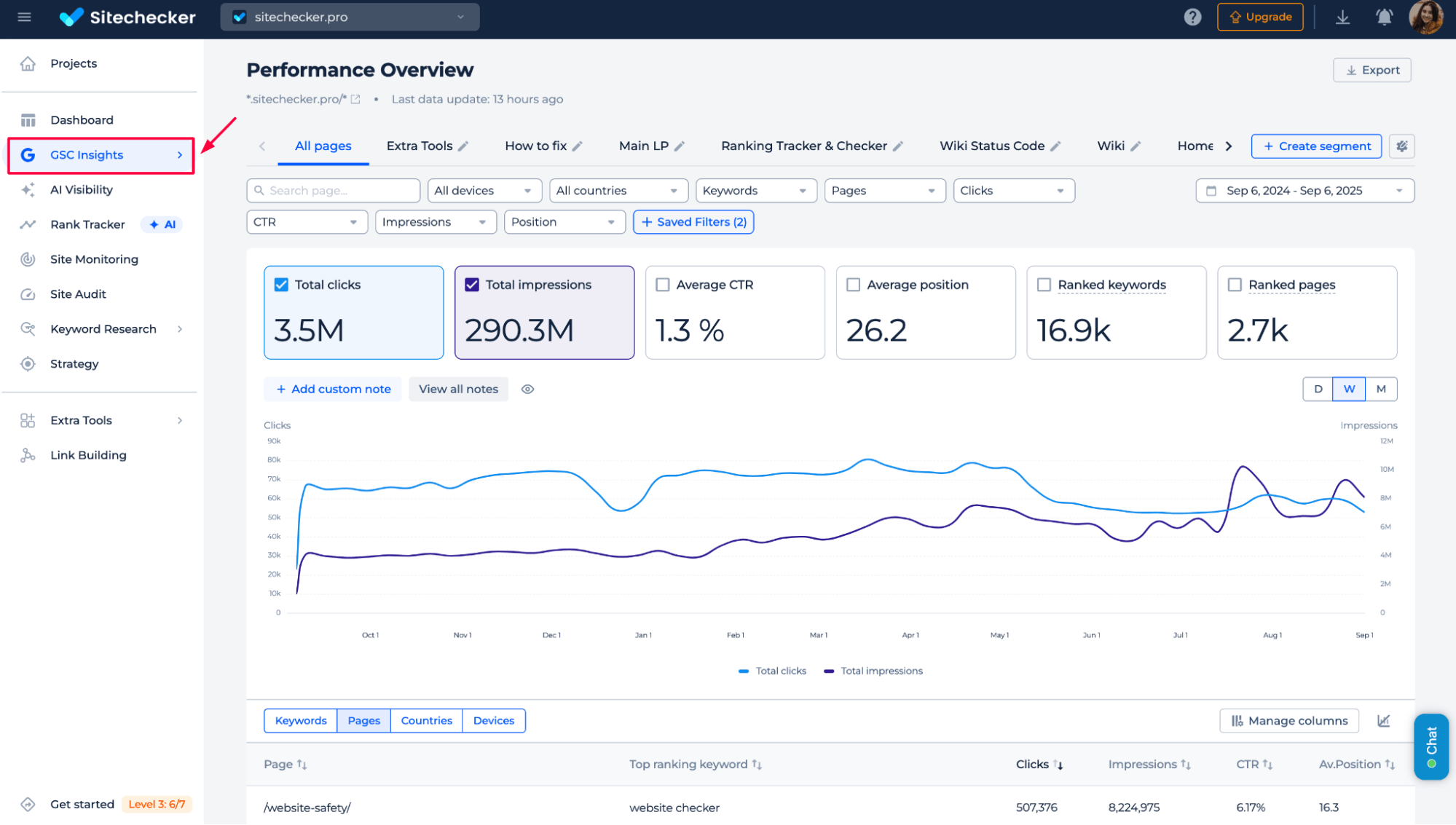Open the hamburger menu icon
The image size is (1456, 825).
[x=24, y=17]
